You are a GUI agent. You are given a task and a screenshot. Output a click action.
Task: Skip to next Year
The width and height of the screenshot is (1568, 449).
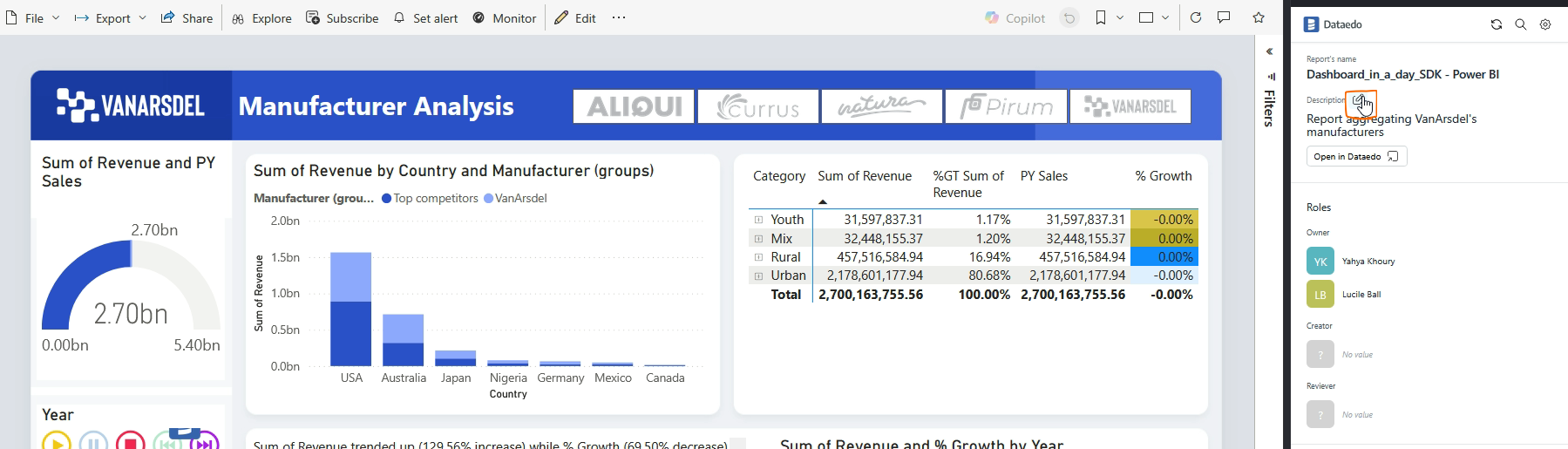[x=204, y=441]
